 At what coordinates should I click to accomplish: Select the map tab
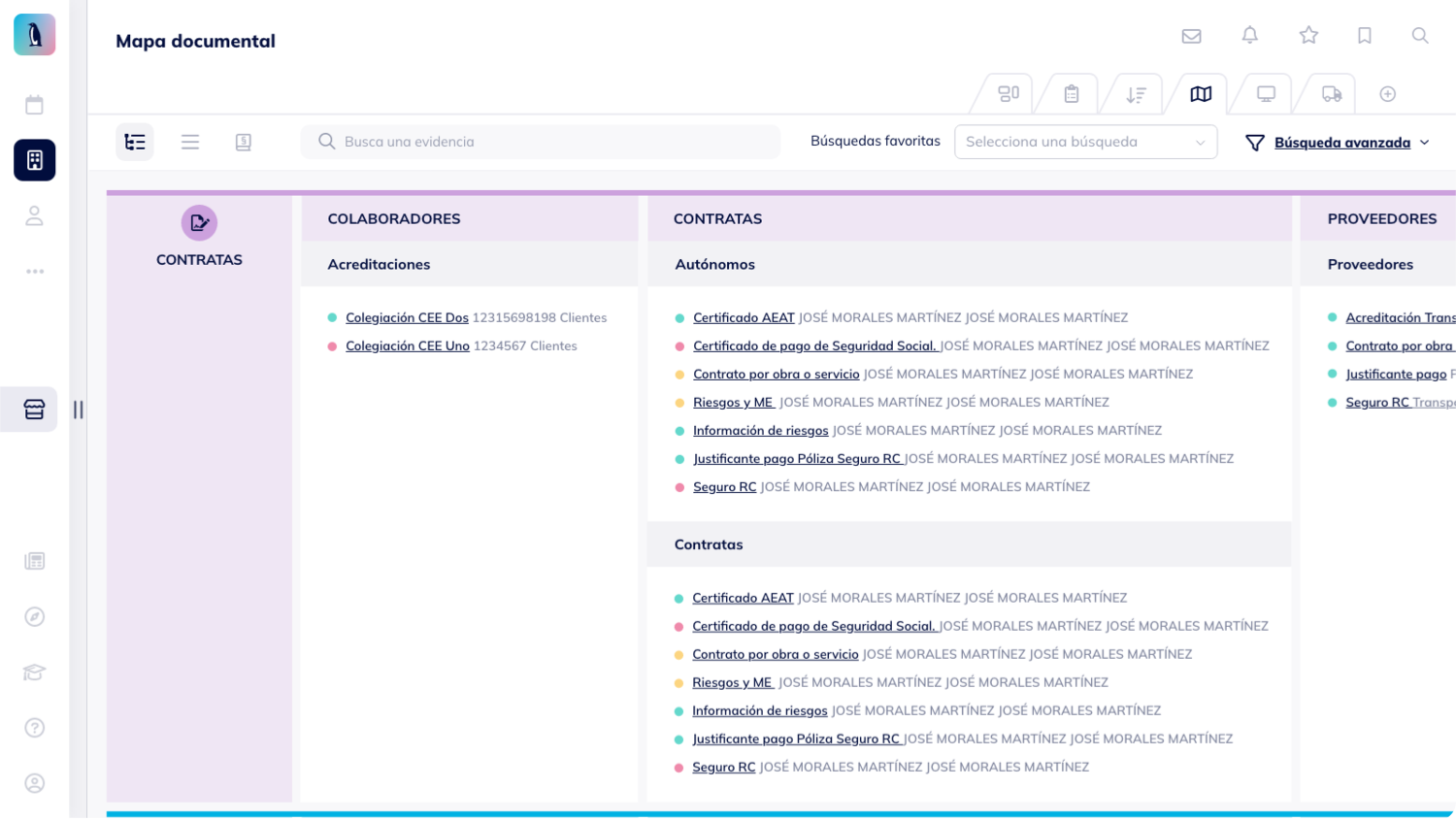[1201, 94]
